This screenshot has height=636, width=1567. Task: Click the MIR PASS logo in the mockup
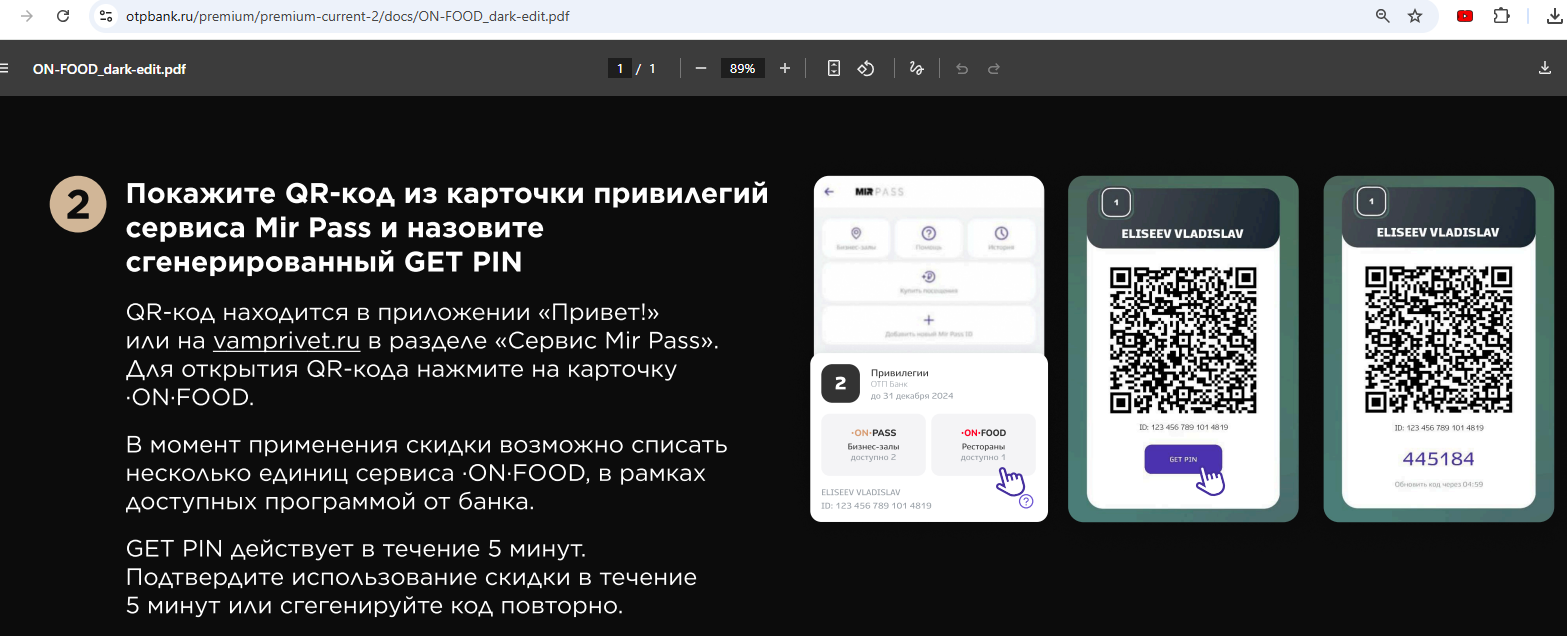(x=879, y=191)
